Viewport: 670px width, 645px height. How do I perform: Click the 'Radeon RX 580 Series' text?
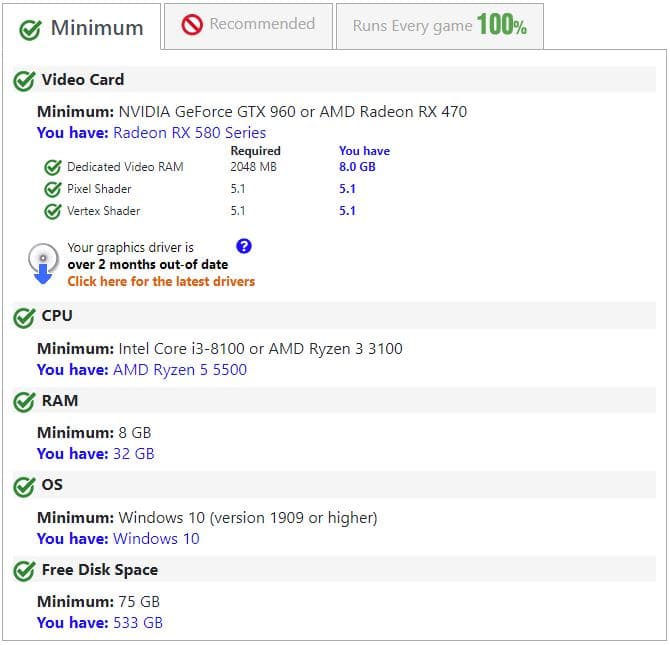[x=190, y=133]
